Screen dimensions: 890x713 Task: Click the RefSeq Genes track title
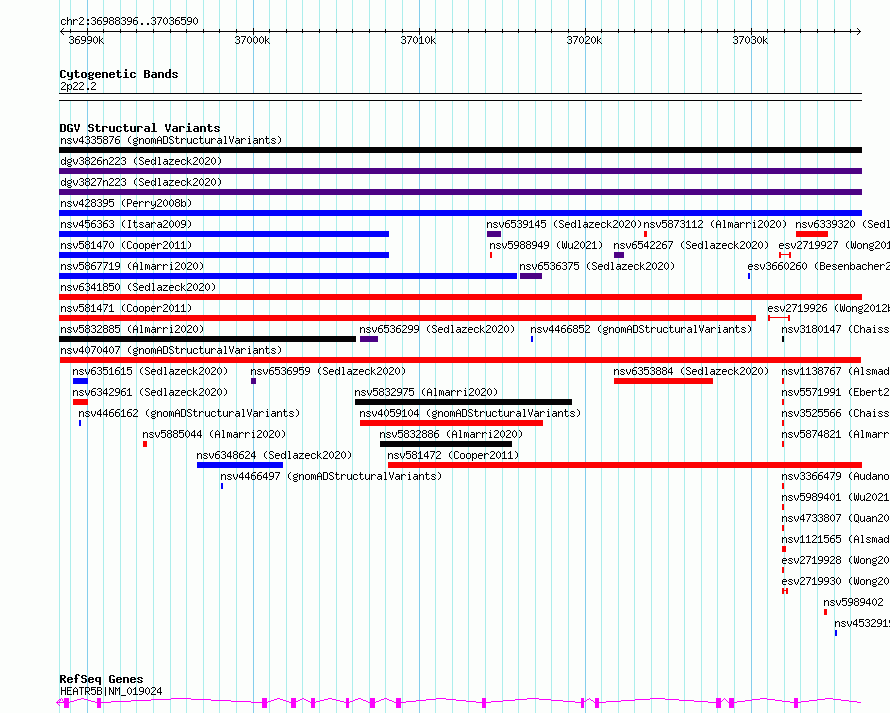click(x=101, y=679)
